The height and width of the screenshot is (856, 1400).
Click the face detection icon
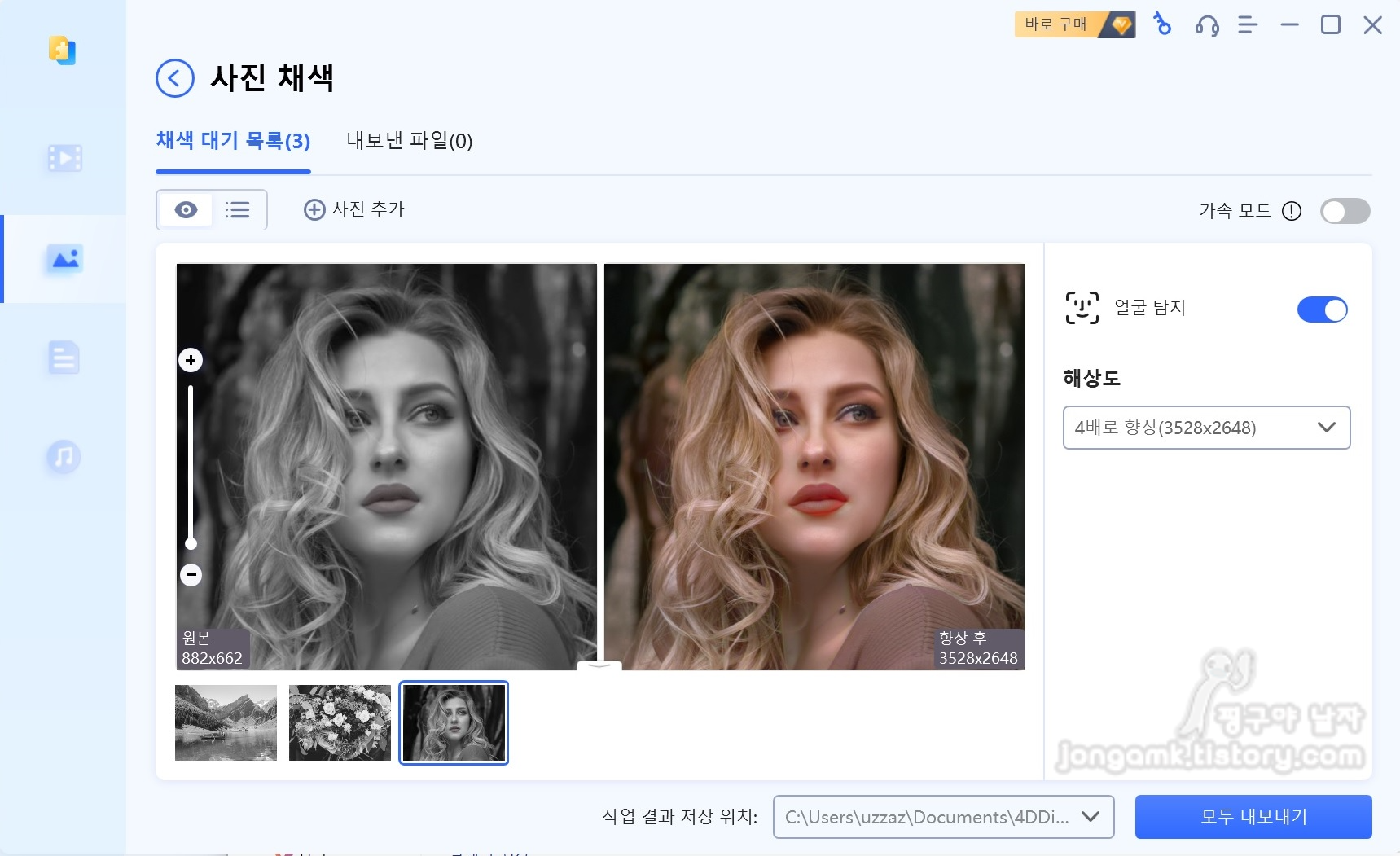point(1082,308)
